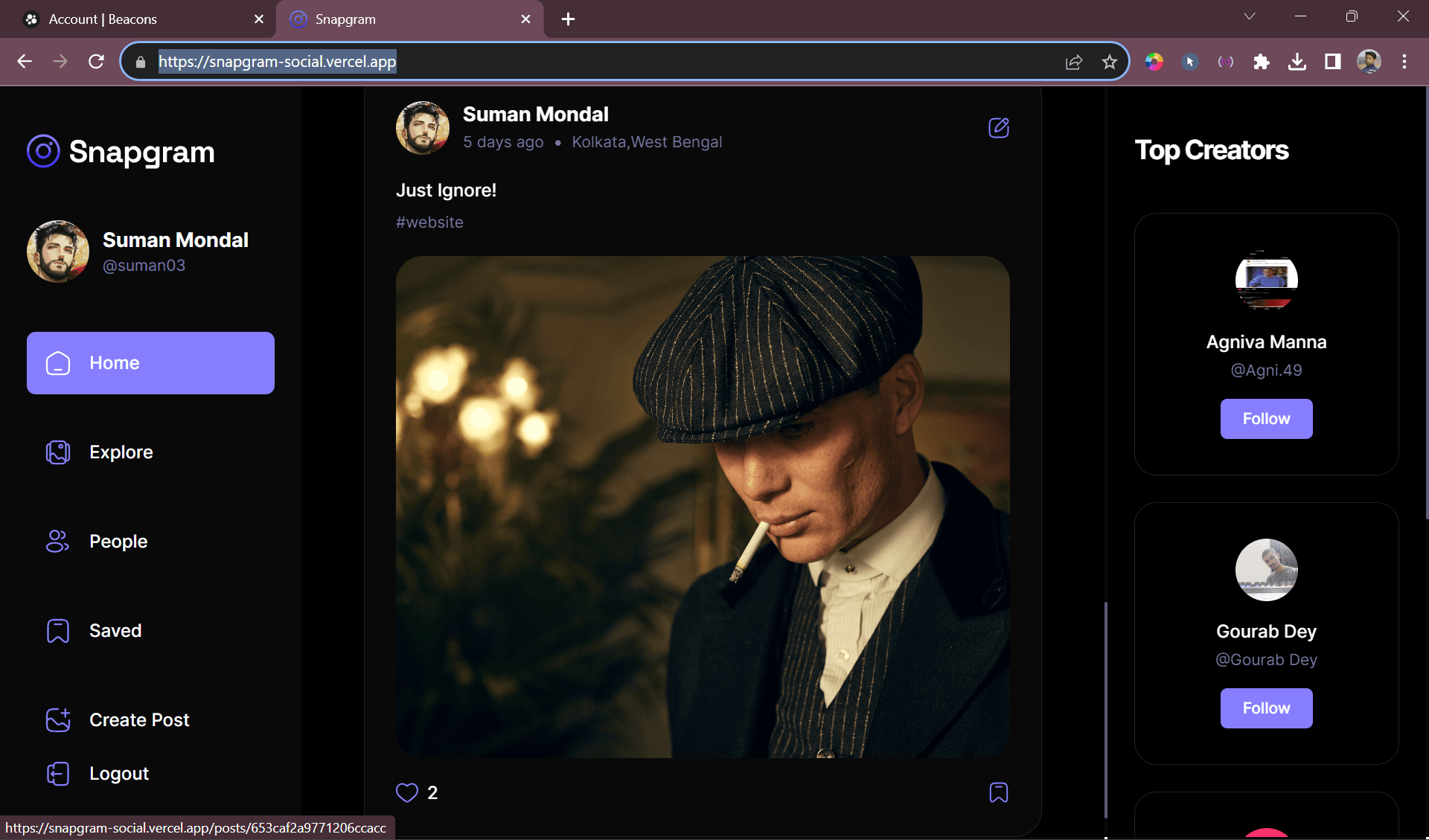Click the People icon in sidebar

click(58, 542)
